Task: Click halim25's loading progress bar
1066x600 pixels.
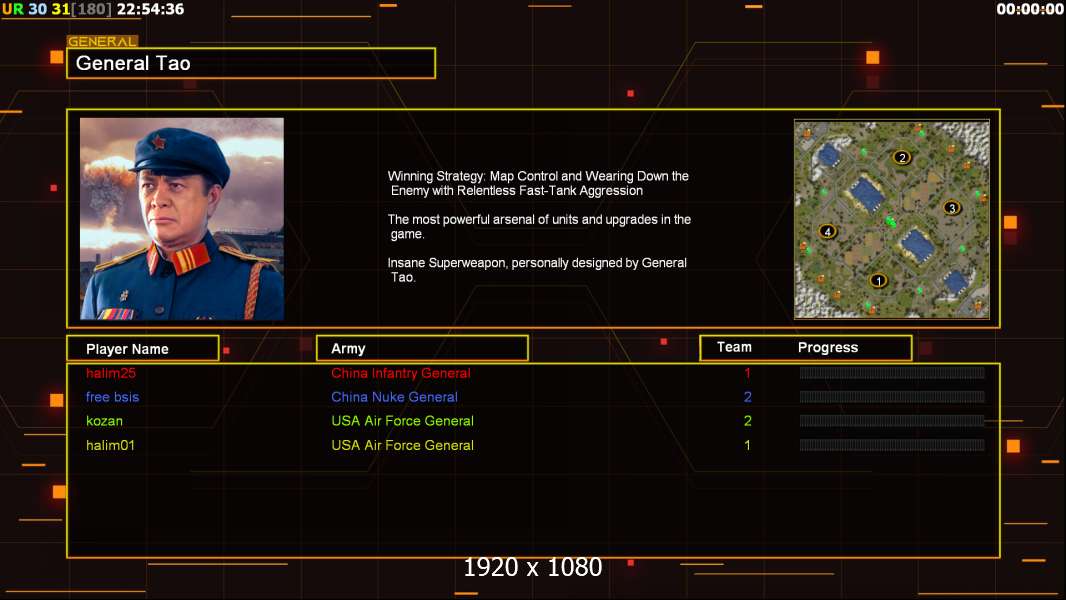Action: point(892,372)
